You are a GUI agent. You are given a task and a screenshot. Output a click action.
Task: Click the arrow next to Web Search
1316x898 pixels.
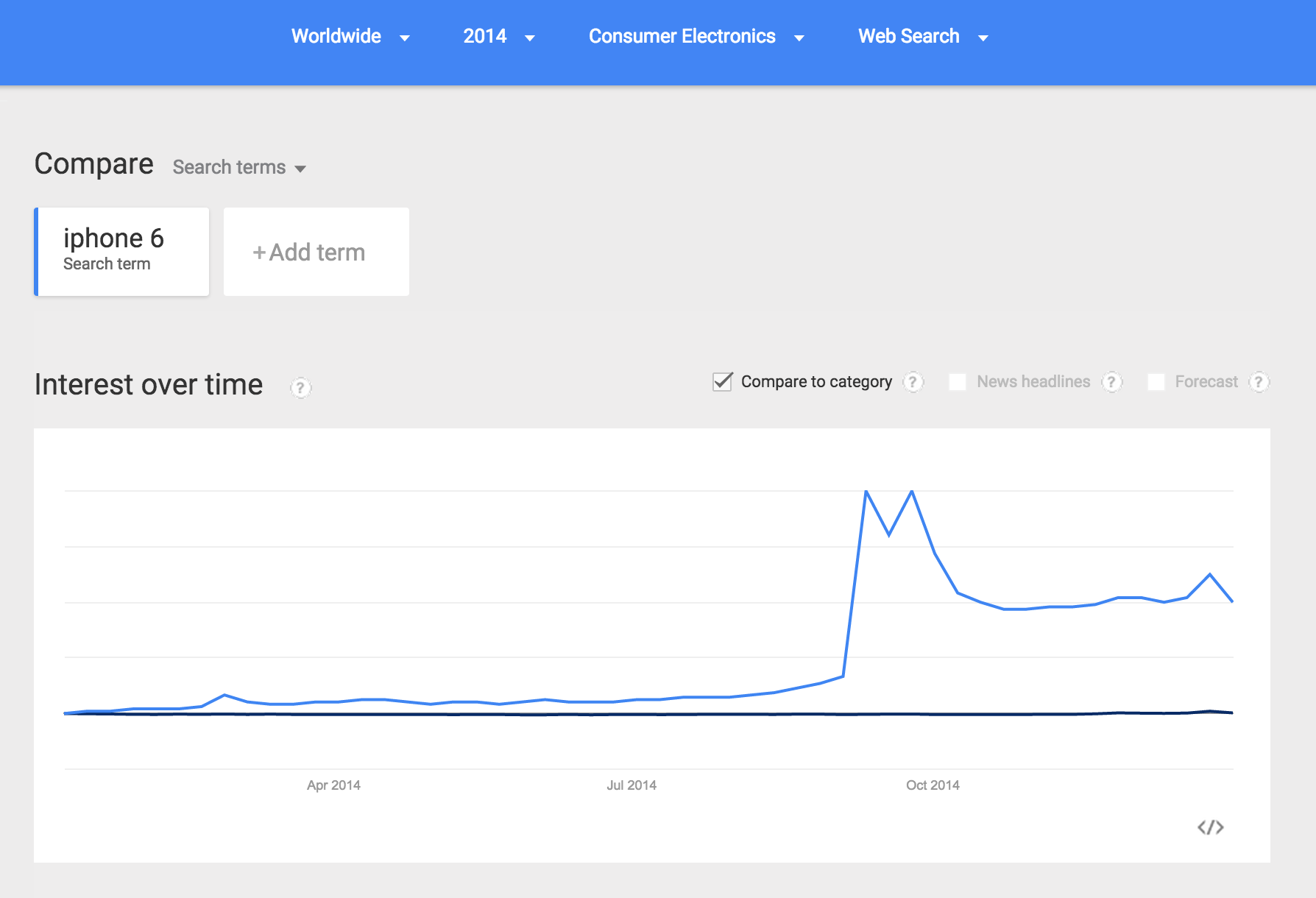click(983, 38)
